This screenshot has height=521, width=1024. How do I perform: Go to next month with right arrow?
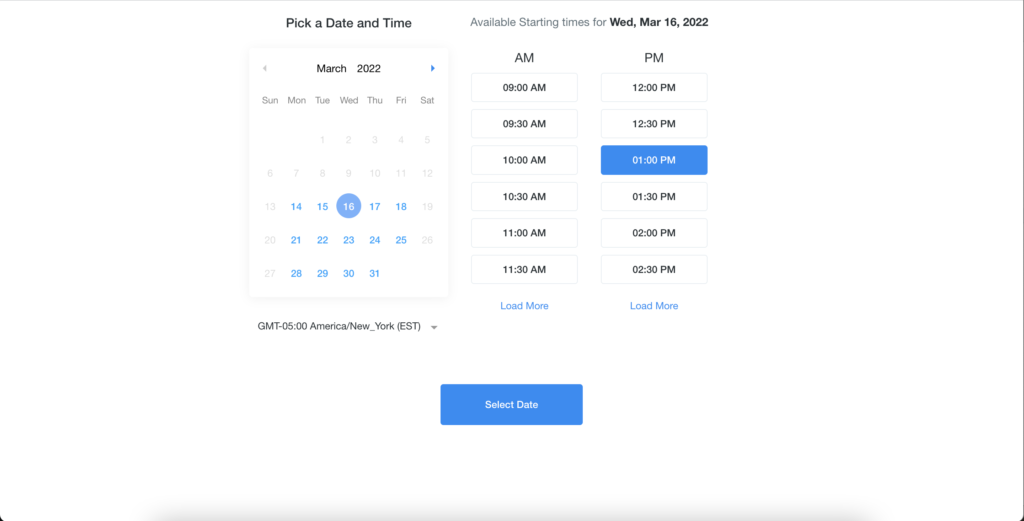tap(432, 69)
